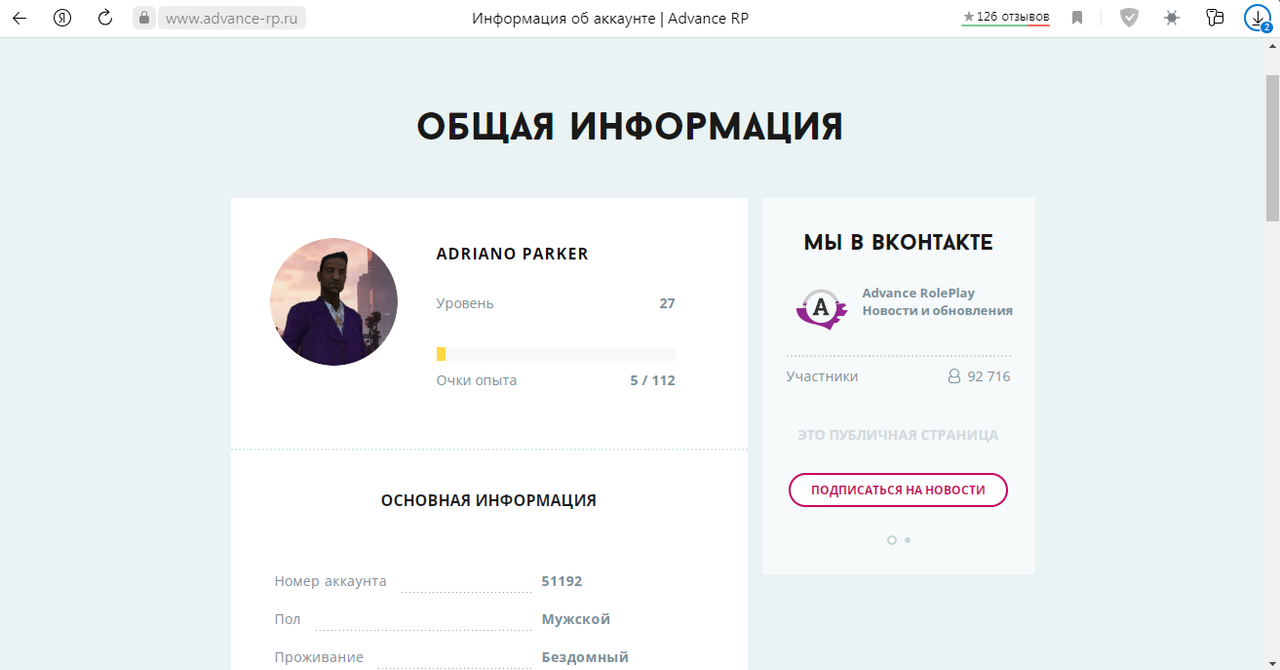Click the Новости и обновления text
Image resolution: width=1280 pixels, height=670 pixels.
(937, 311)
